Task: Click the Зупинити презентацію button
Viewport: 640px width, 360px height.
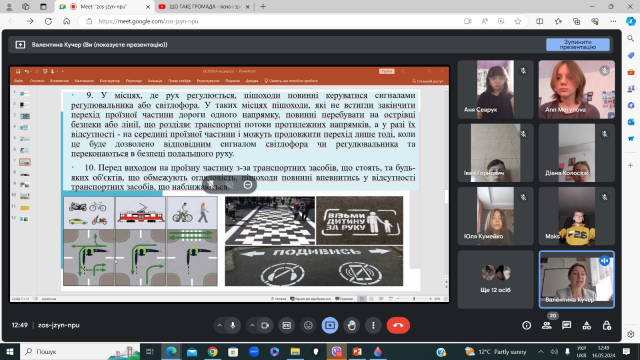Action: pyautogui.click(x=578, y=44)
